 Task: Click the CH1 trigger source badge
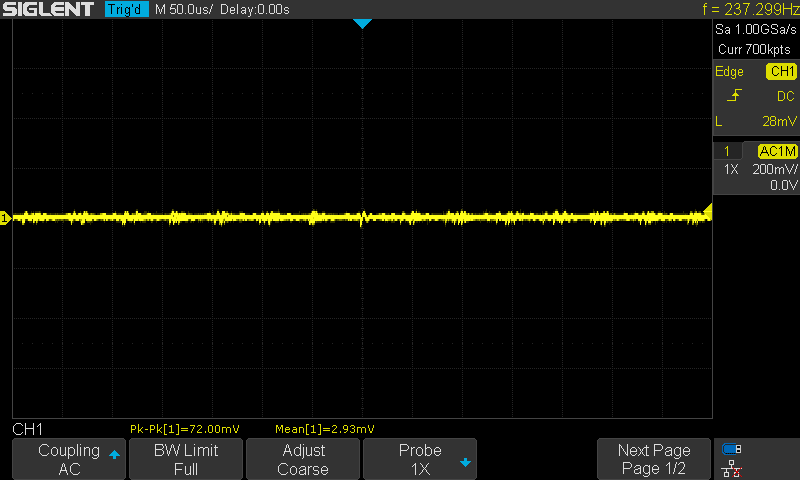780,72
